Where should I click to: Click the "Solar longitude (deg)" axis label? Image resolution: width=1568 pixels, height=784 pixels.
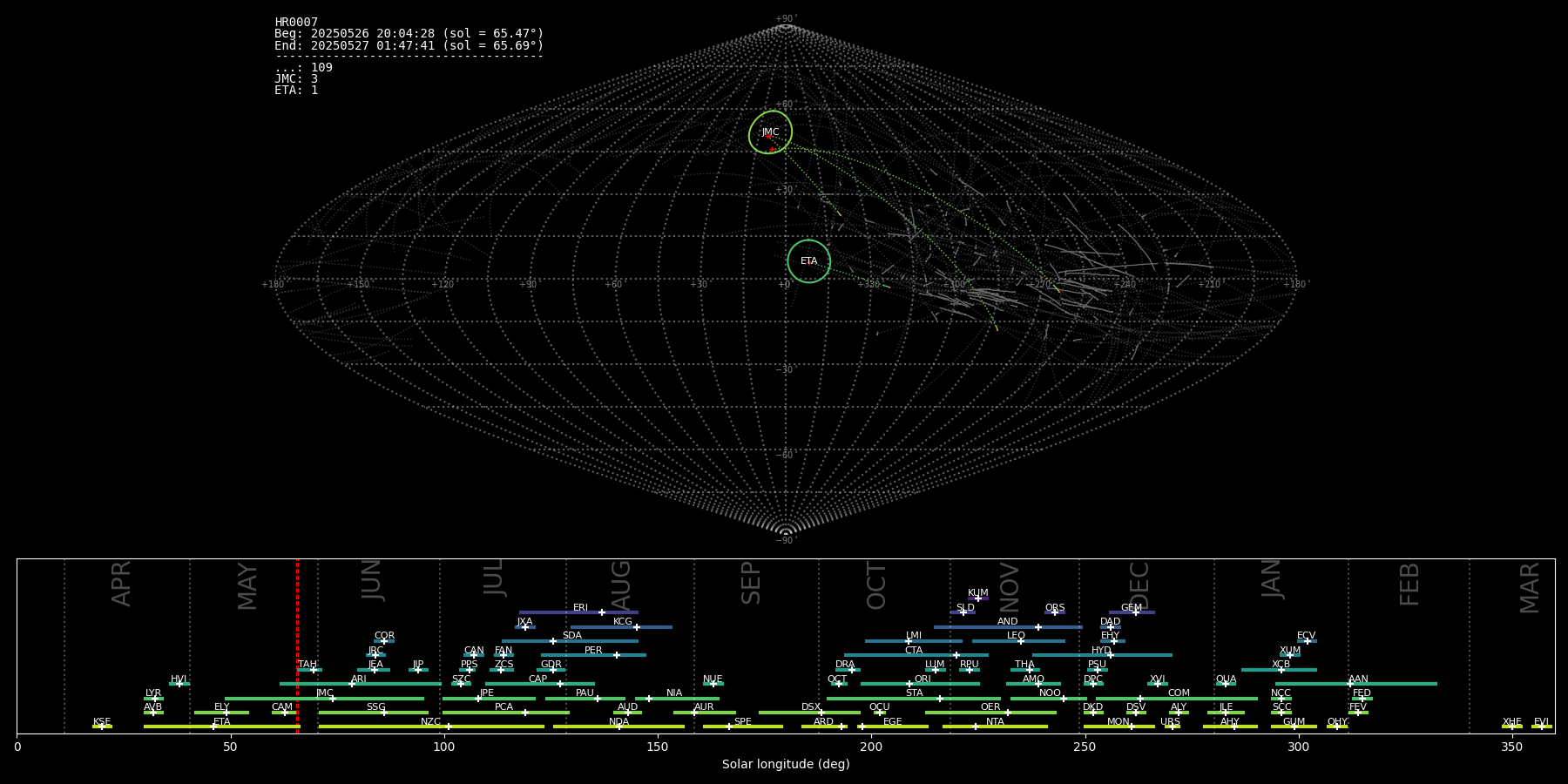(786, 764)
